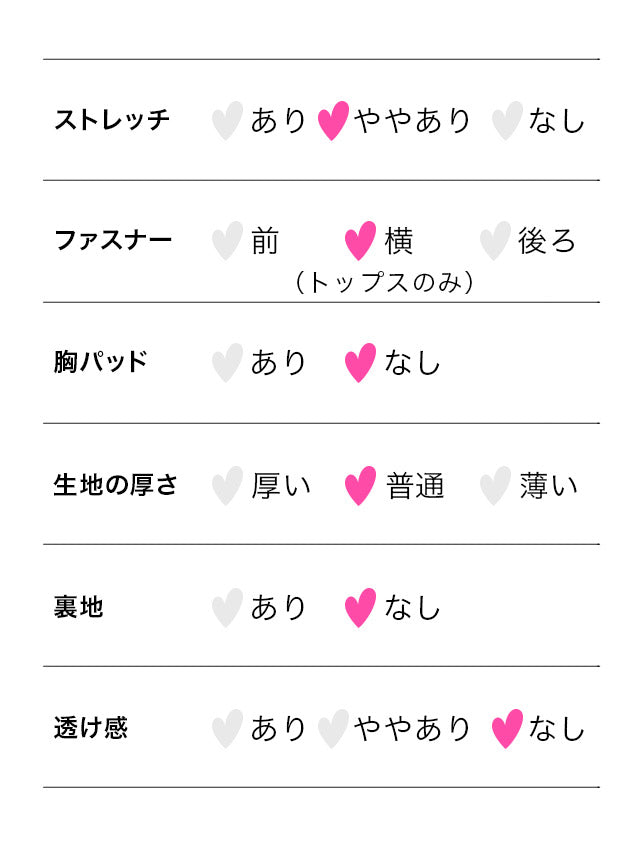The width and height of the screenshot is (640, 854).
Task: Select the 厚い heart for 生地の厚さ
Action: [x=228, y=486]
